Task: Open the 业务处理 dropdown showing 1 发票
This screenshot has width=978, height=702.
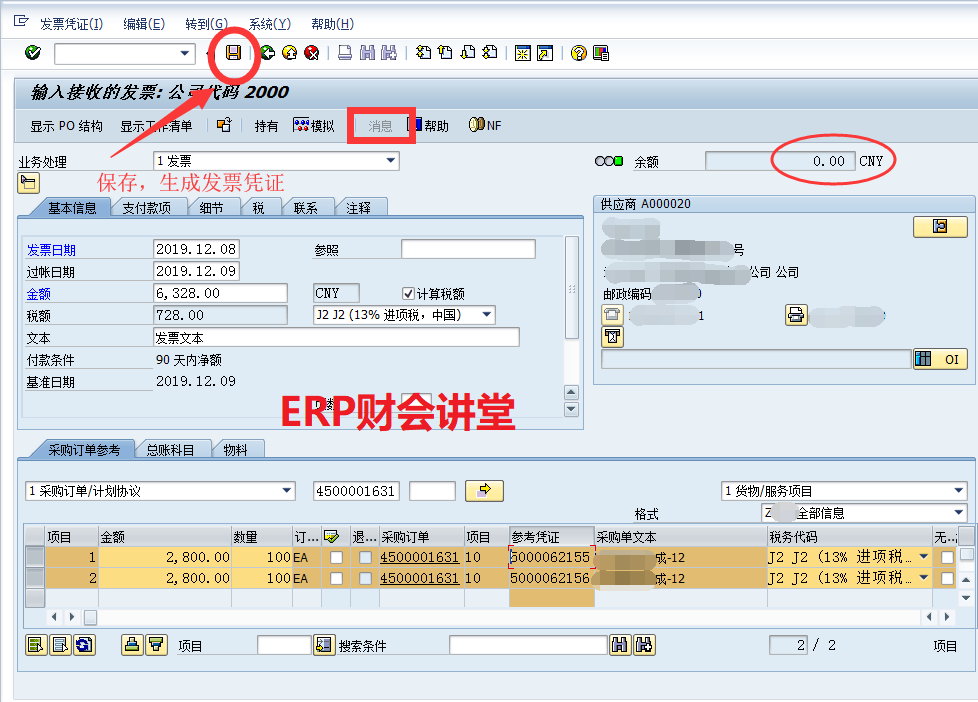Action: click(x=390, y=161)
